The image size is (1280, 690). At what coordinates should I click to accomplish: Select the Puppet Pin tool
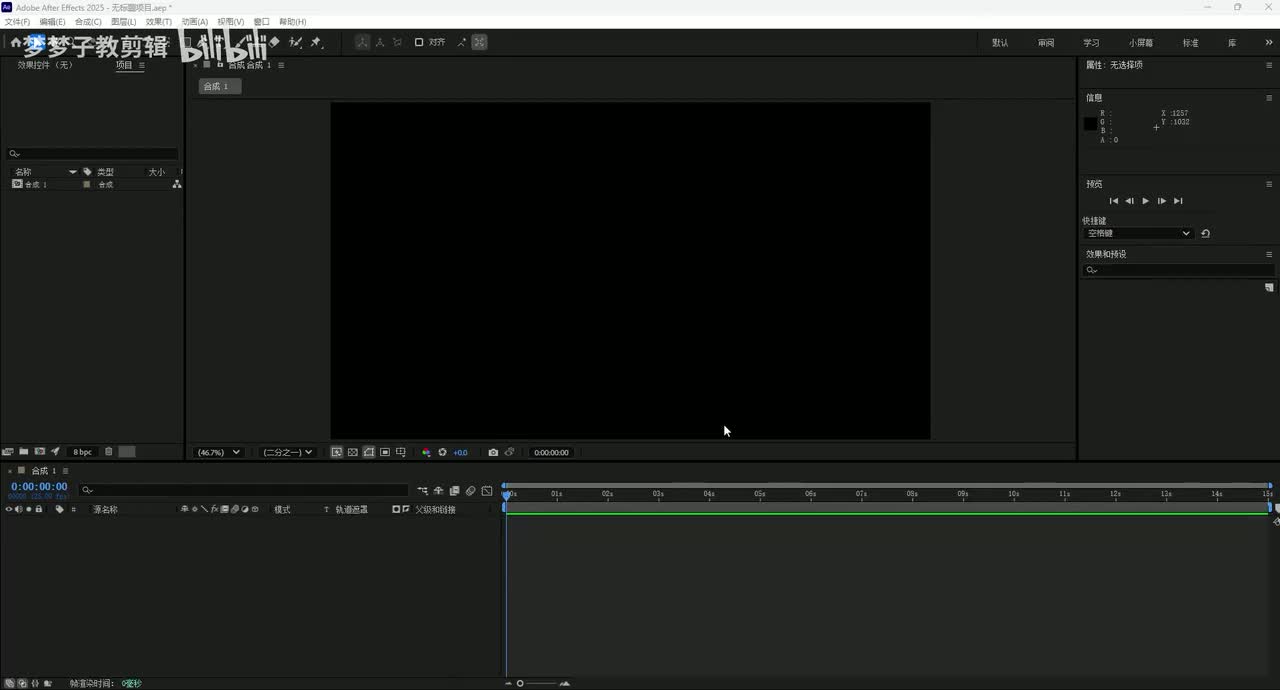tap(316, 42)
